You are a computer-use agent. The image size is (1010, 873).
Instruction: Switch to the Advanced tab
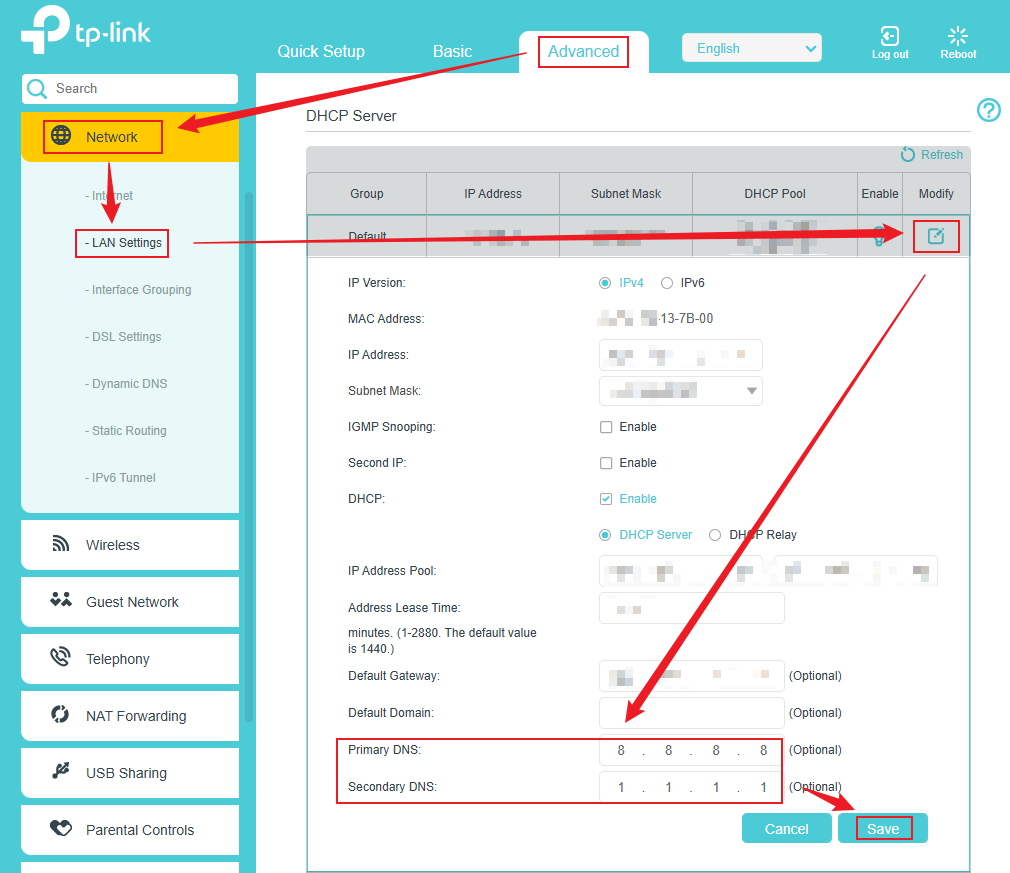coord(582,51)
